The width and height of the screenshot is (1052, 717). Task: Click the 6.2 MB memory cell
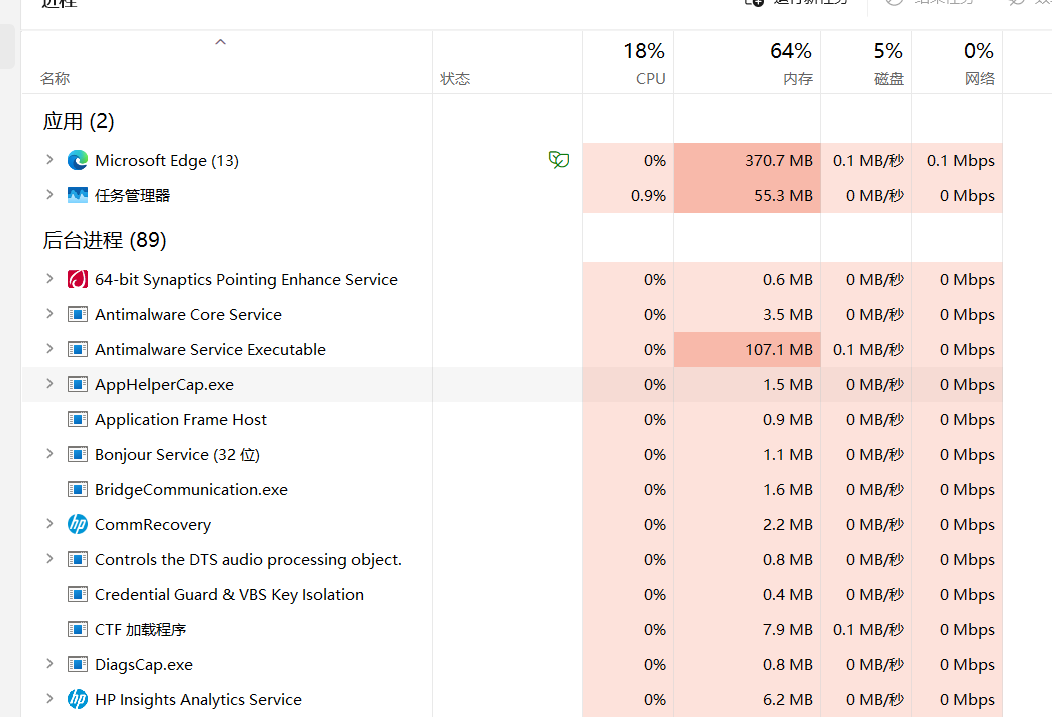(747, 699)
